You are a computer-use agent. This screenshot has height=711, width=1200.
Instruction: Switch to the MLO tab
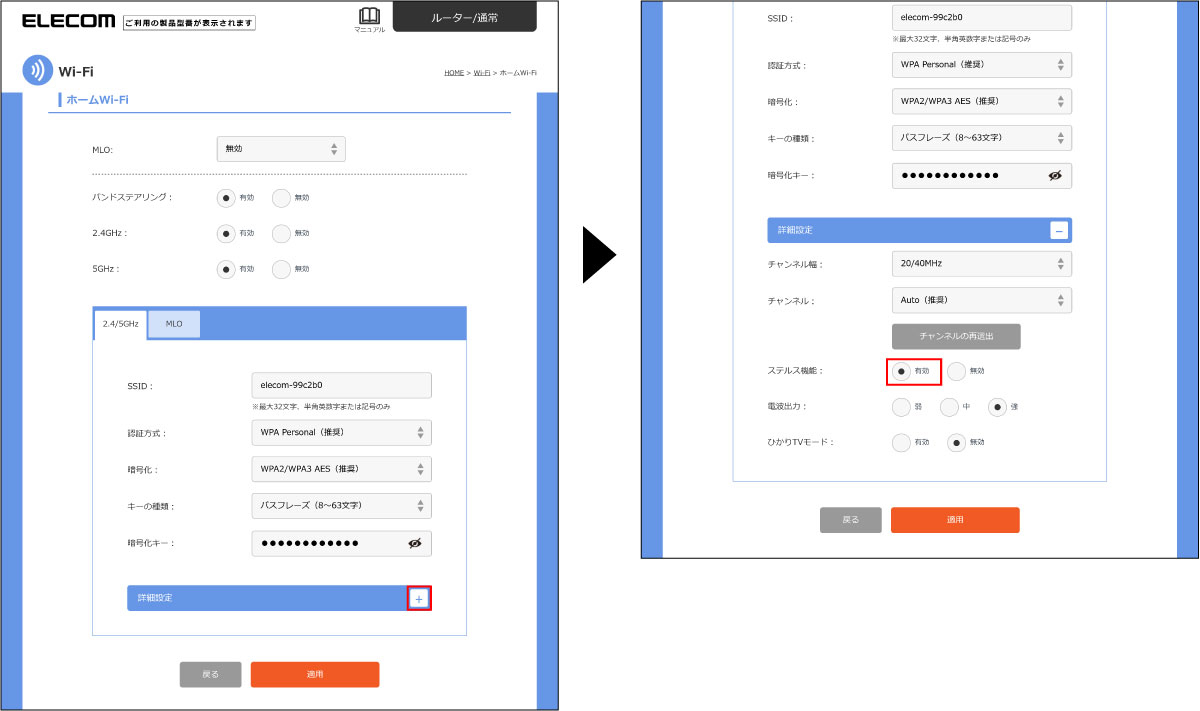[174, 324]
